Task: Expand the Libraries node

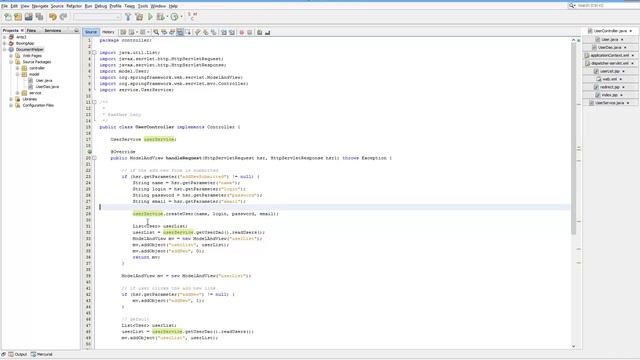Action: (x=11, y=99)
